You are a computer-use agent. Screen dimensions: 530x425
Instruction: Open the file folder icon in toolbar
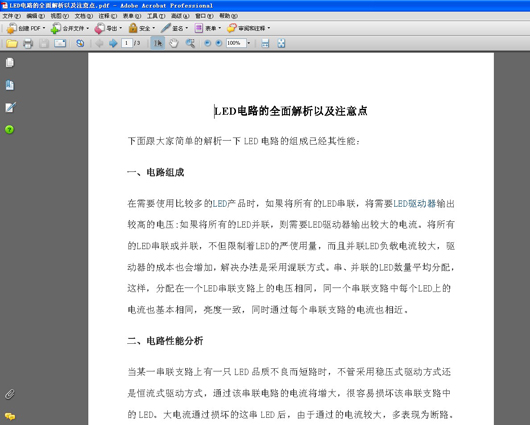tap(12, 43)
